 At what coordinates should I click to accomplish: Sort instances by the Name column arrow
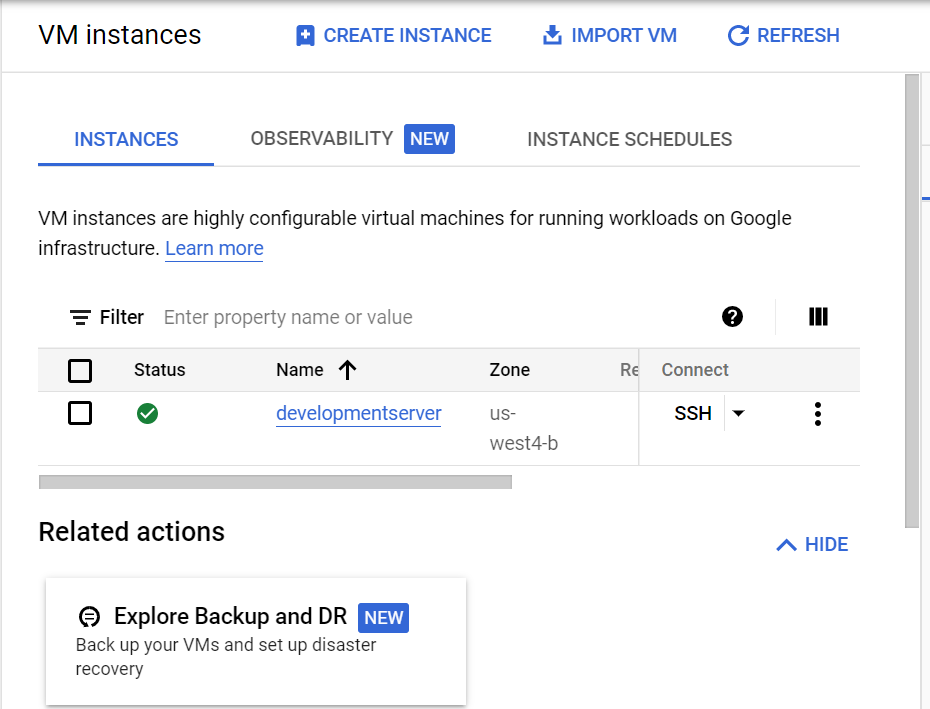pos(348,370)
